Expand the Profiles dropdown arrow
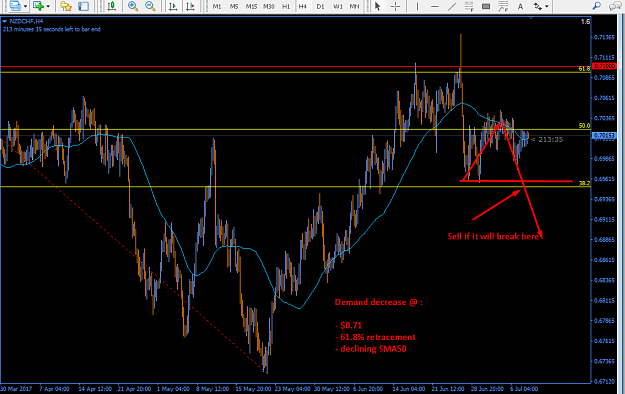Viewport: 625px width, 394px height. tap(25, 6)
